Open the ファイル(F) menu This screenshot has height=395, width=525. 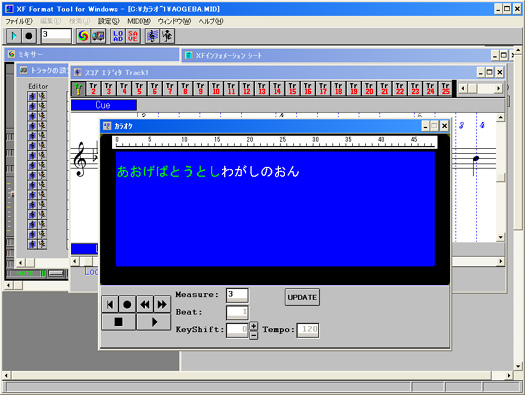pos(19,21)
